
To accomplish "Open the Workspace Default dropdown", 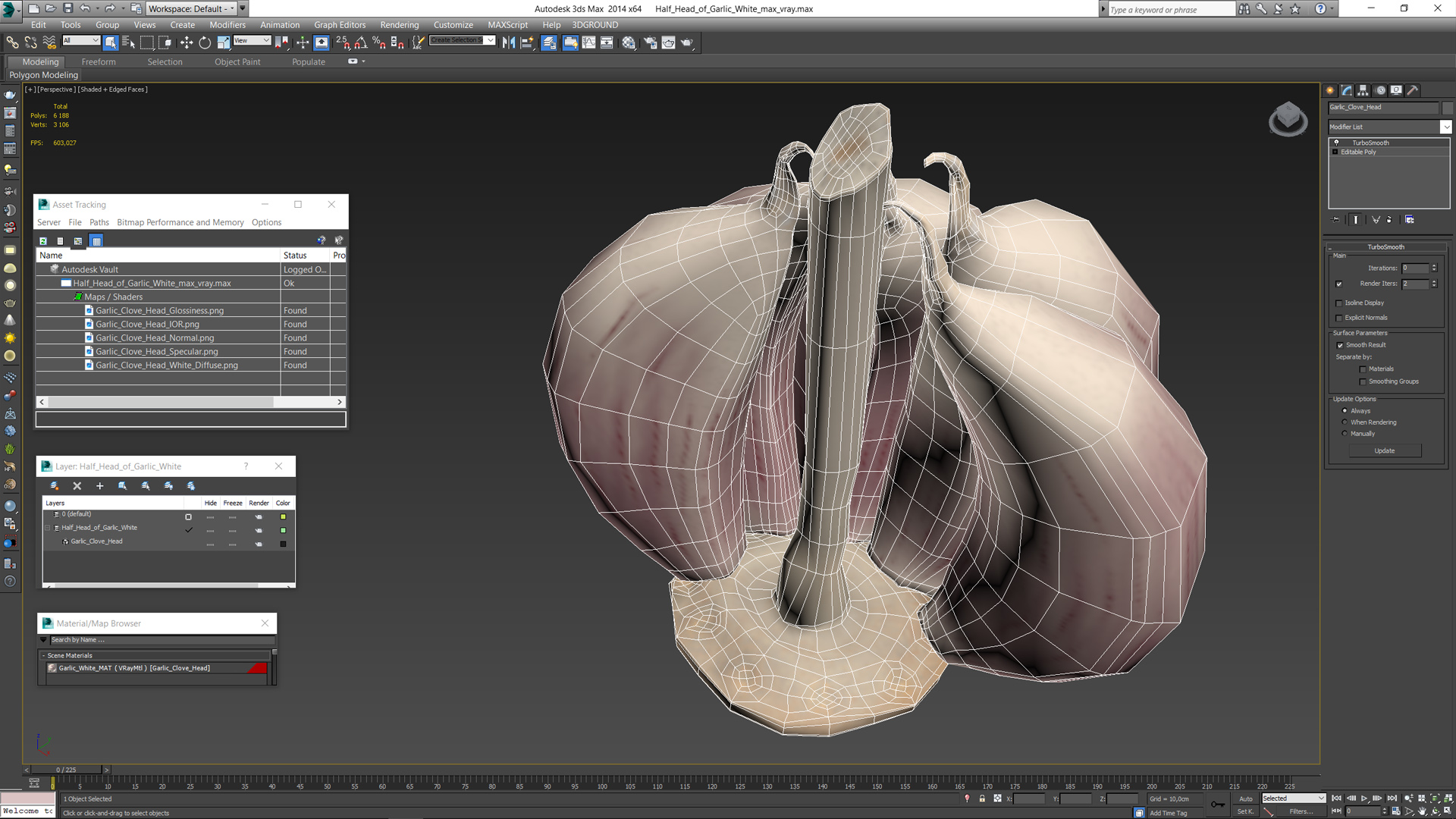I will [190, 8].
